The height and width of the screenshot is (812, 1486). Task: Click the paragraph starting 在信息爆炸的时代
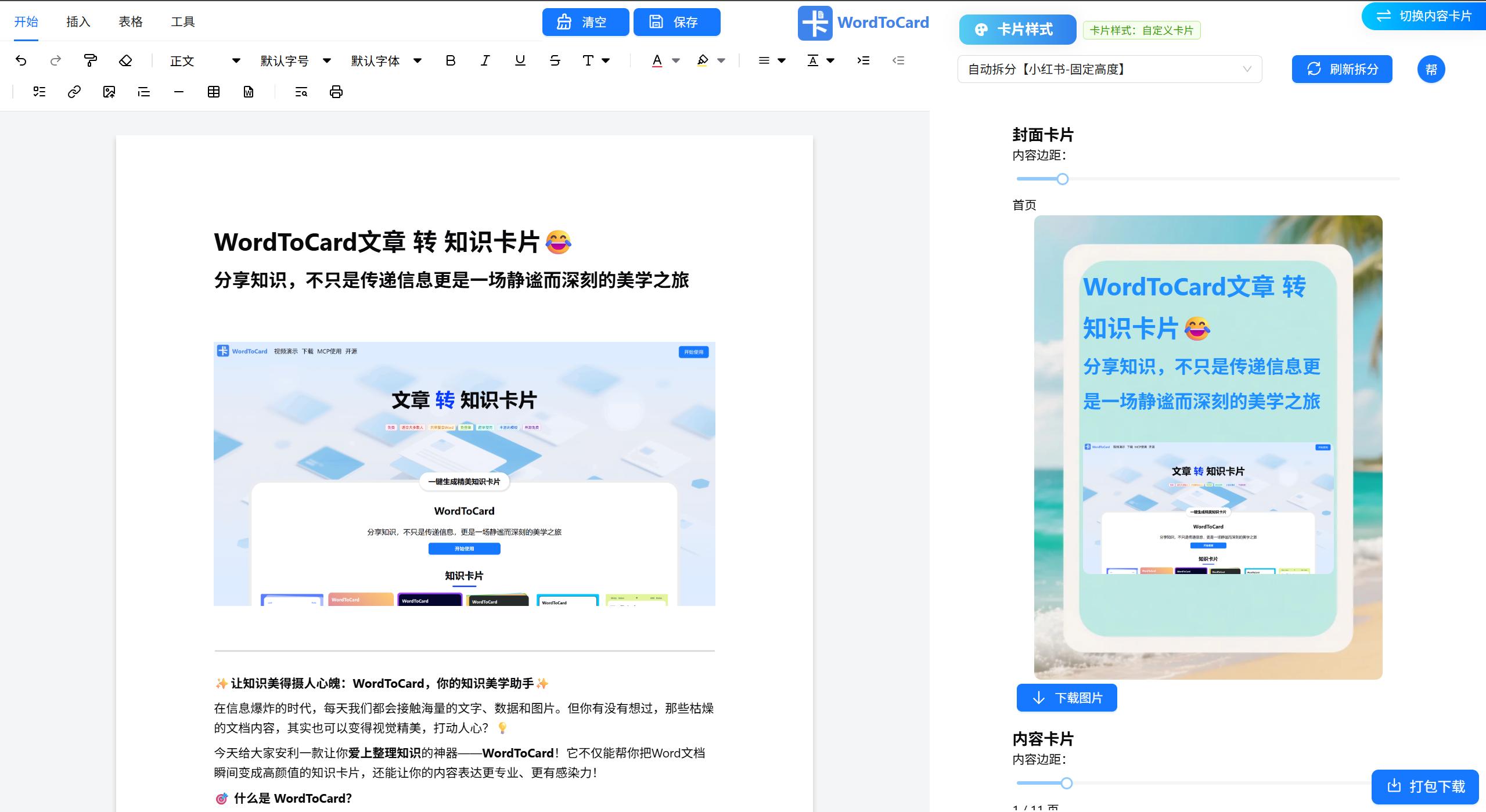(464, 718)
